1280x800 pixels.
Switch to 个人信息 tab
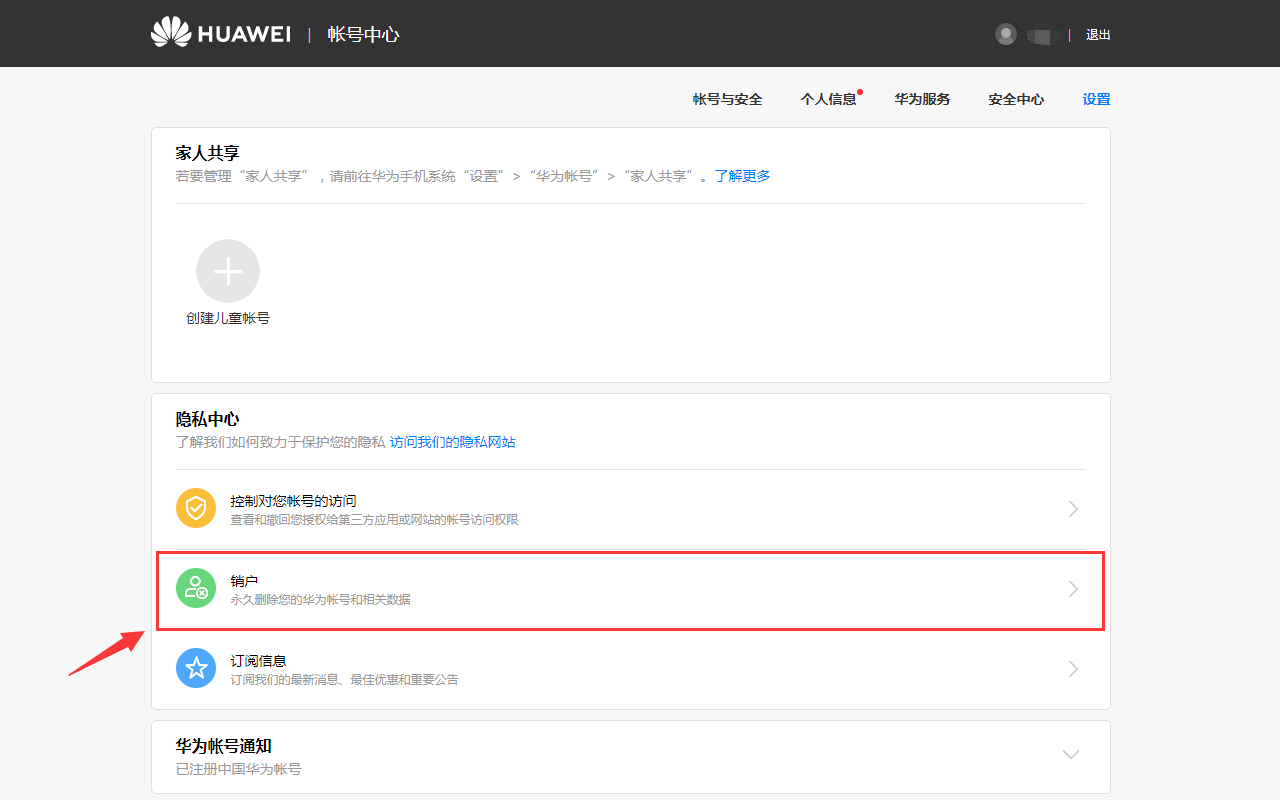pos(829,99)
